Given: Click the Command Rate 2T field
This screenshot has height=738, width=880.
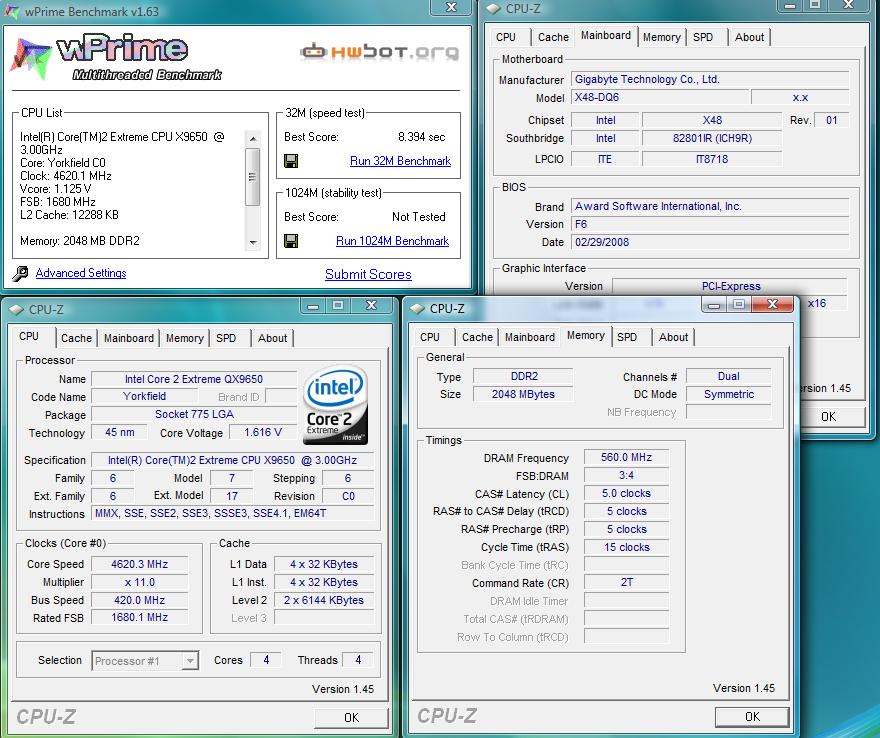Looking at the screenshot, I should (626, 583).
